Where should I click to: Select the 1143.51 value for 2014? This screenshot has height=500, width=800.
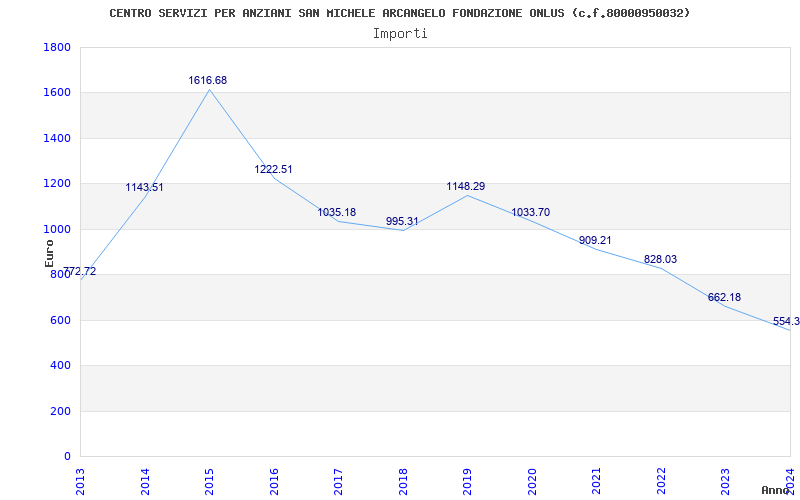tap(144, 188)
